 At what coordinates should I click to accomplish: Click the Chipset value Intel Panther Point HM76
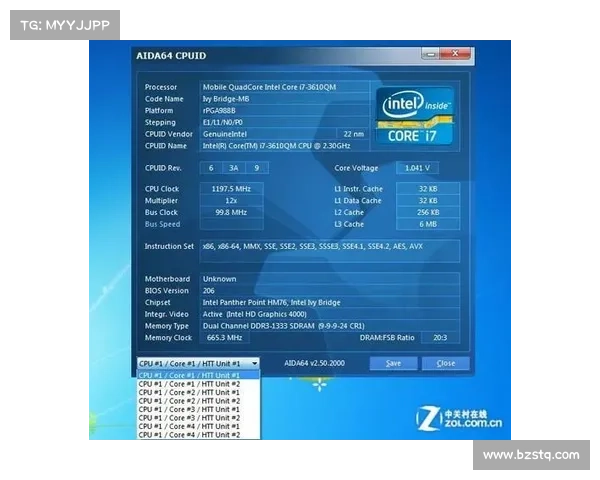click(x=329, y=302)
